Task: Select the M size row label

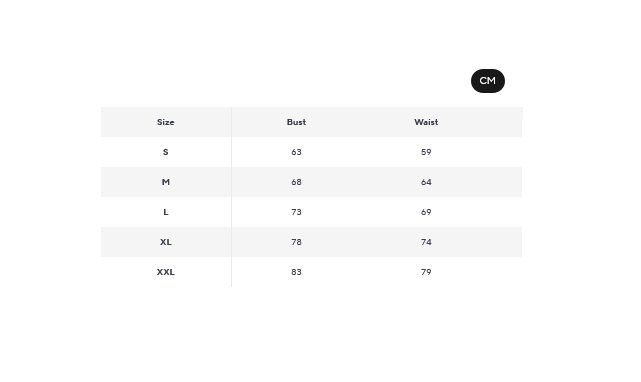Action: pos(166,182)
